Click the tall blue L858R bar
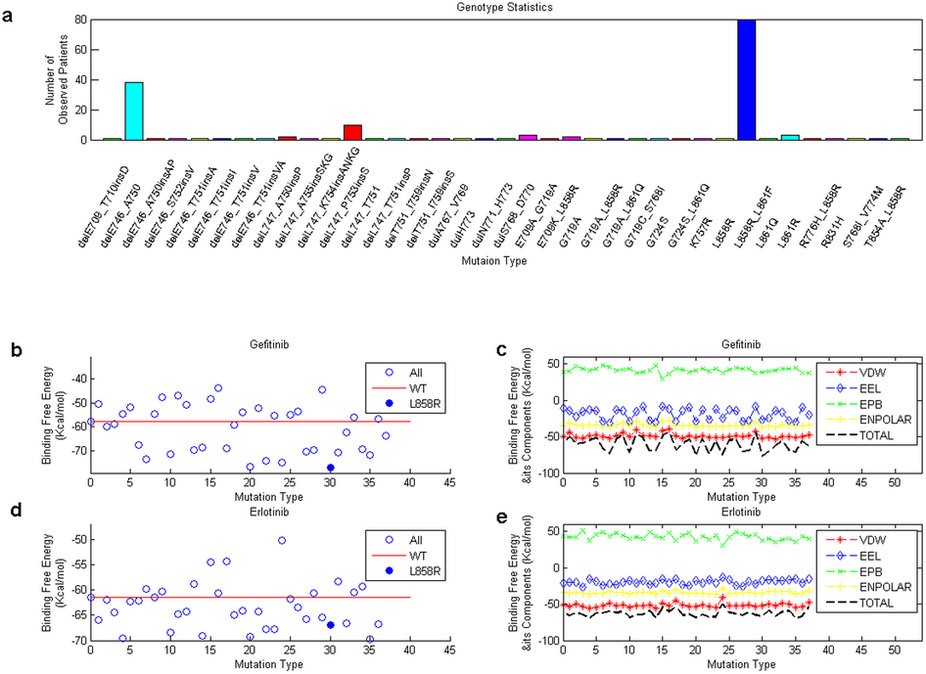The image size is (926, 674). [746, 80]
